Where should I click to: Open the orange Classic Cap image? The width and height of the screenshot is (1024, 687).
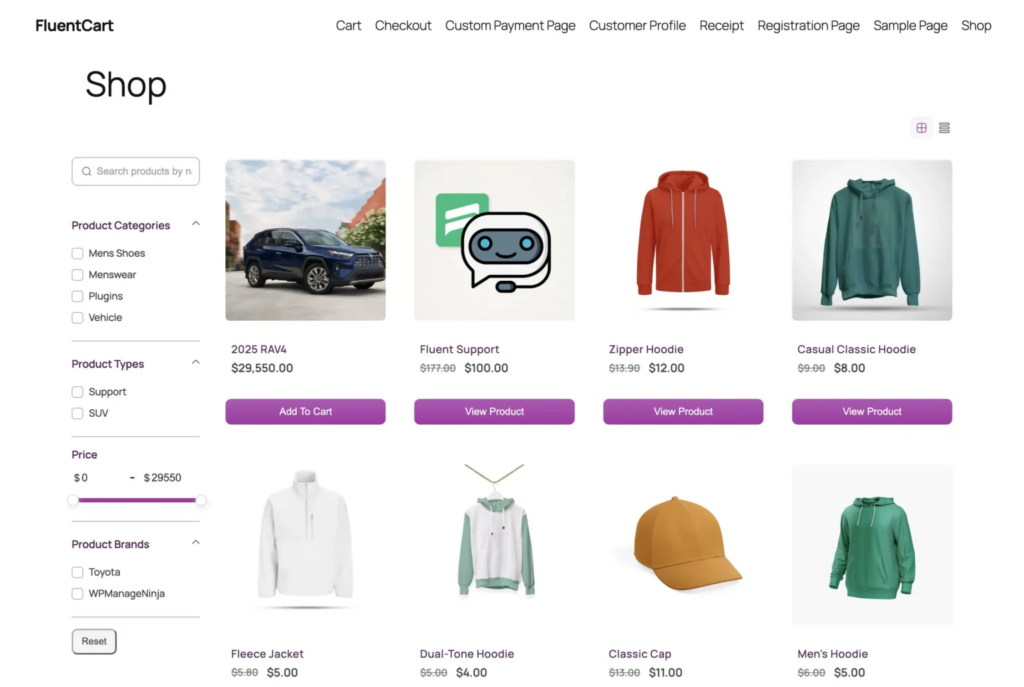683,545
